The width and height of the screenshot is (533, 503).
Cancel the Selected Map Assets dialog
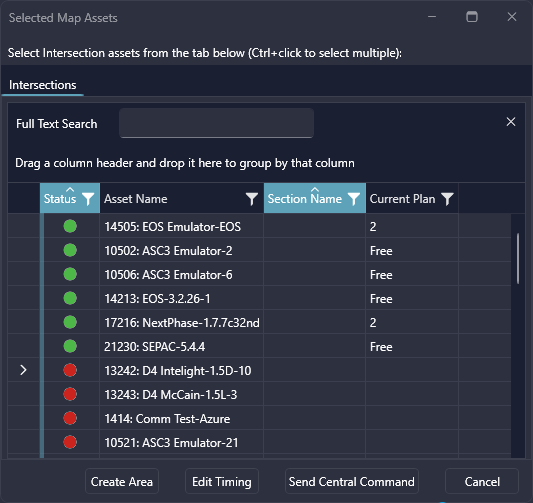[482, 482]
